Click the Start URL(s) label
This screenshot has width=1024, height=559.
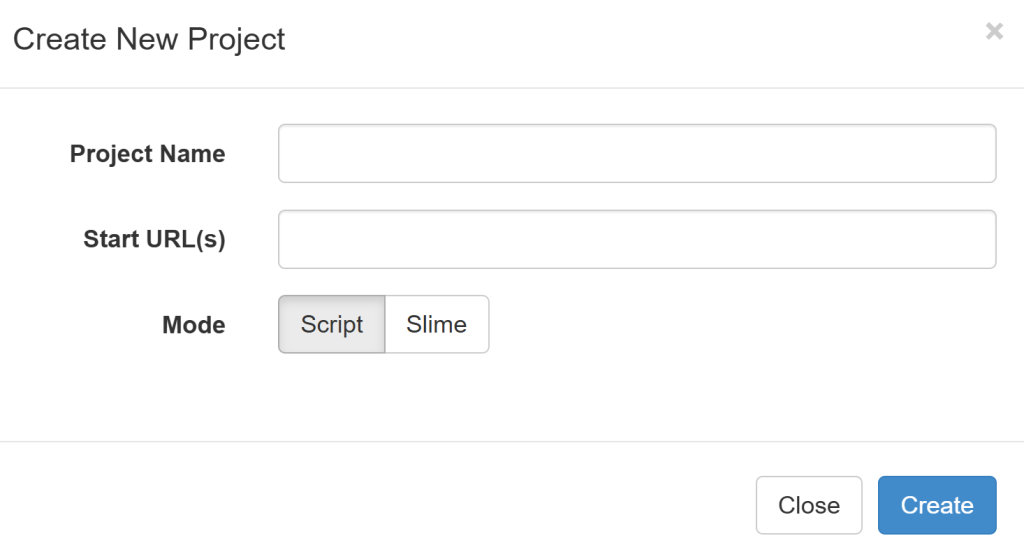[x=155, y=239]
